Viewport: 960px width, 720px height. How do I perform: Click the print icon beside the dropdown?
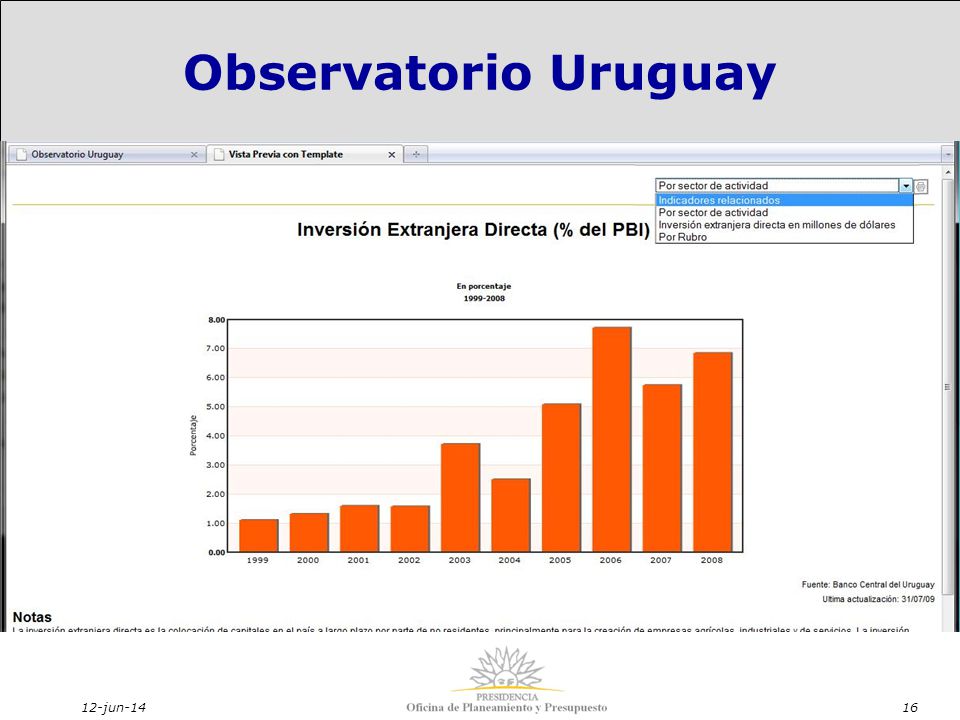pos(921,186)
